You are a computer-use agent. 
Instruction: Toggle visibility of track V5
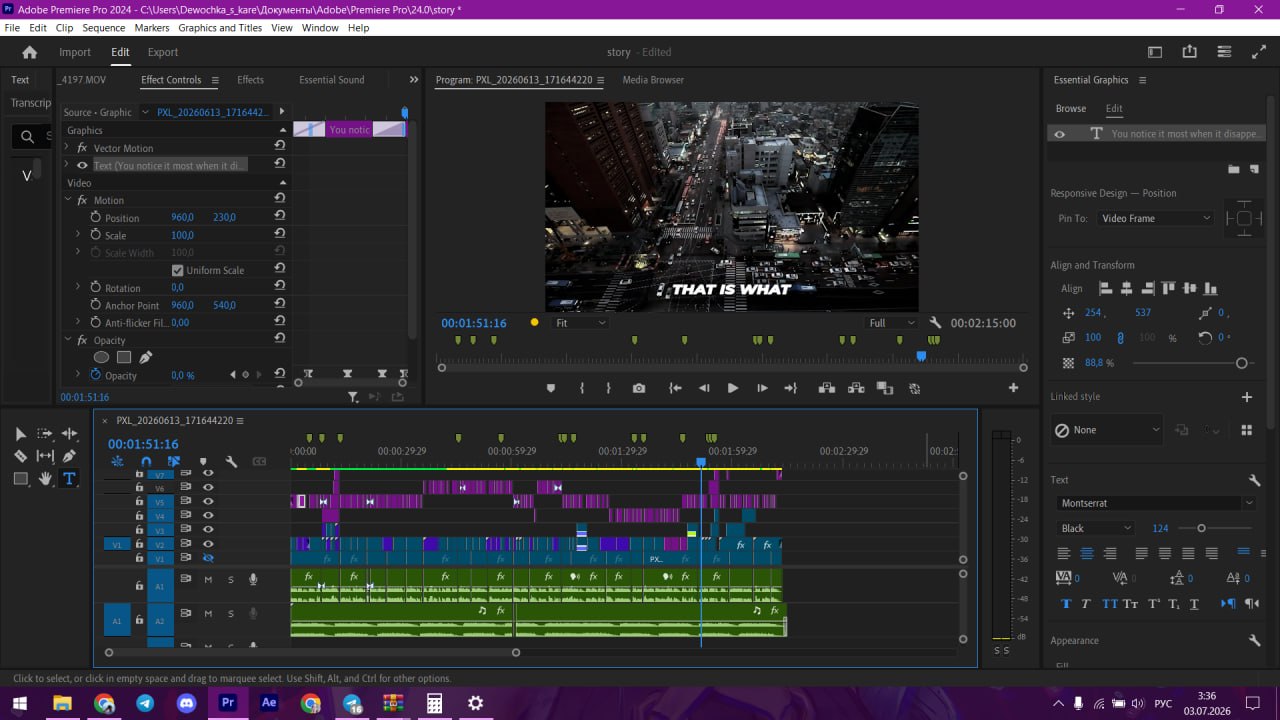208,501
